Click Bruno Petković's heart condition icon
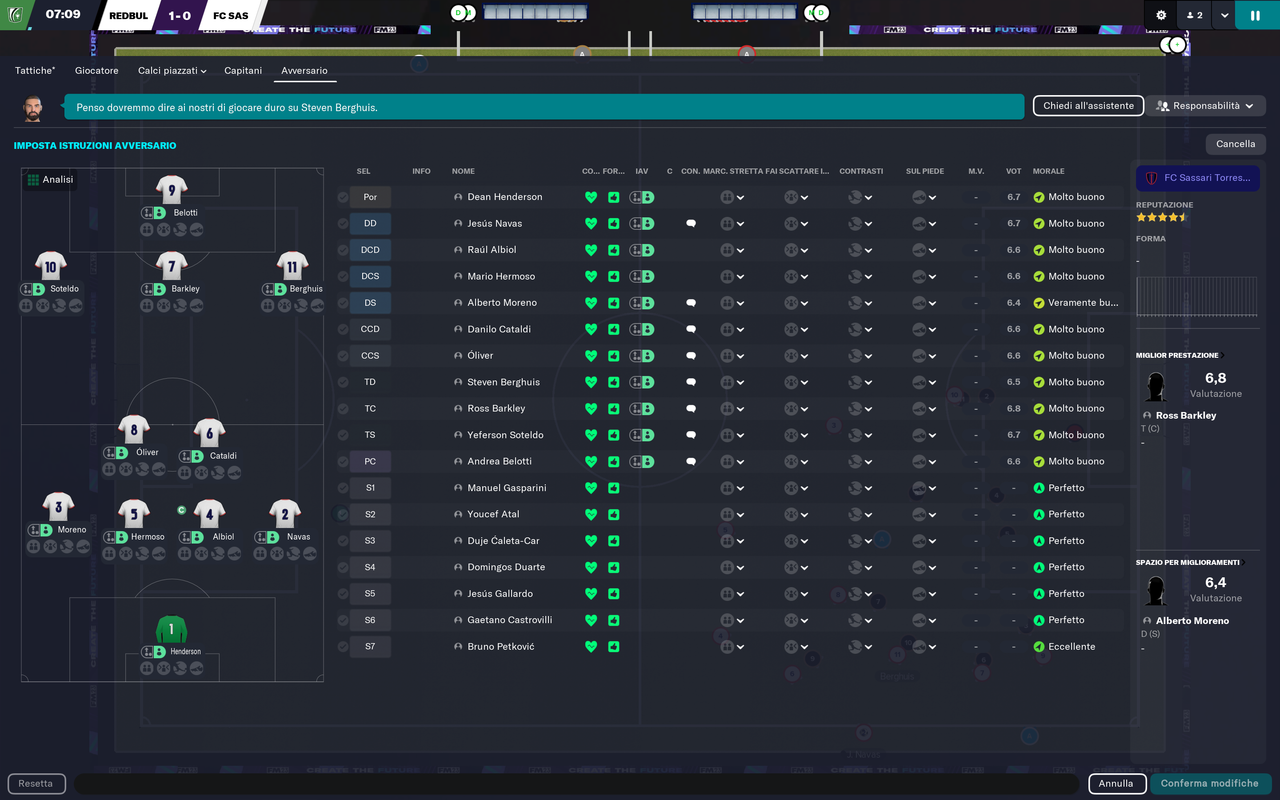This screenshot has width=1280, height=800. coord(591,647)
